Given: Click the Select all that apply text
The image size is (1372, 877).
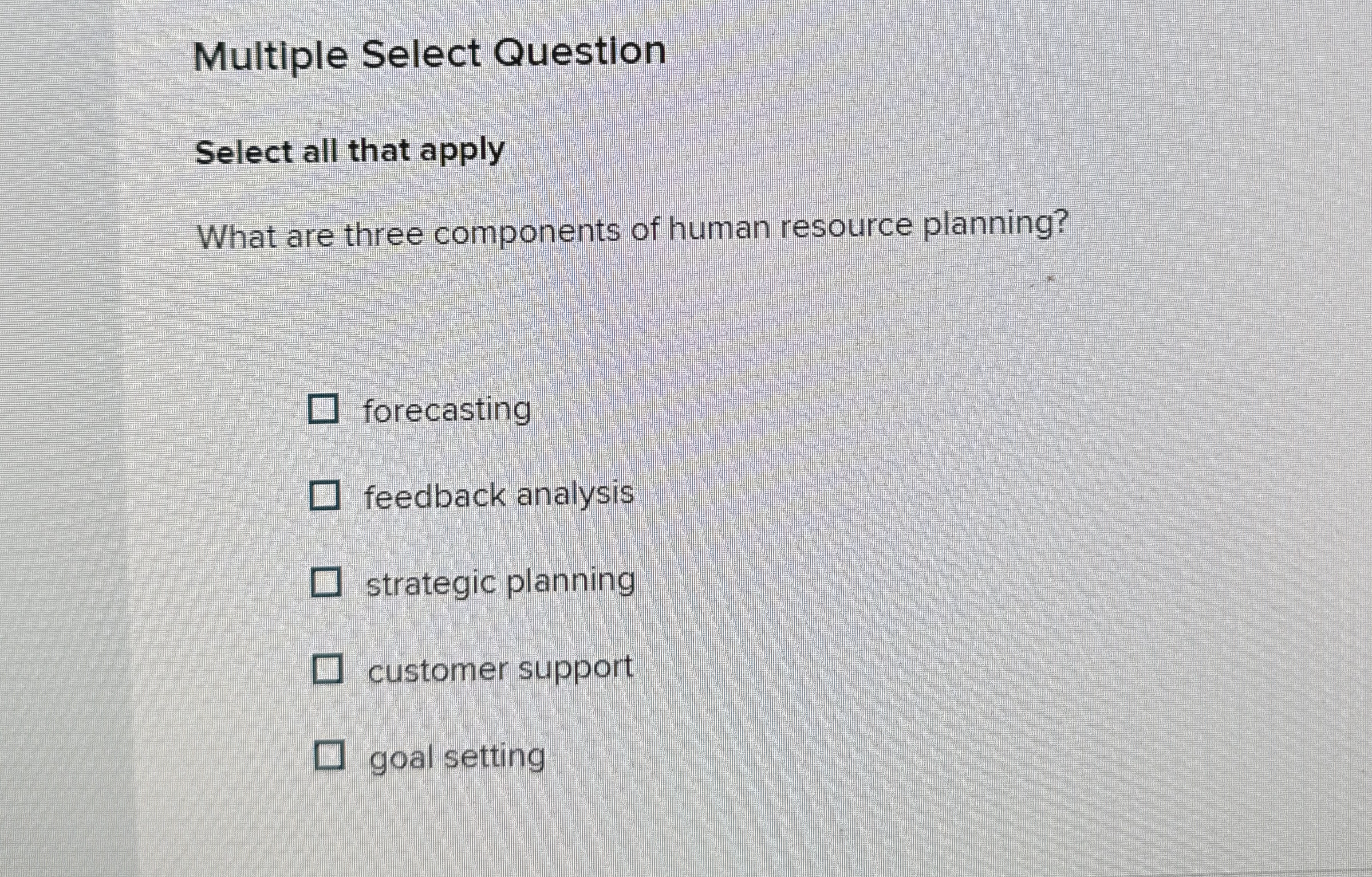Looking at the screenshot, I should coord(349,151).
